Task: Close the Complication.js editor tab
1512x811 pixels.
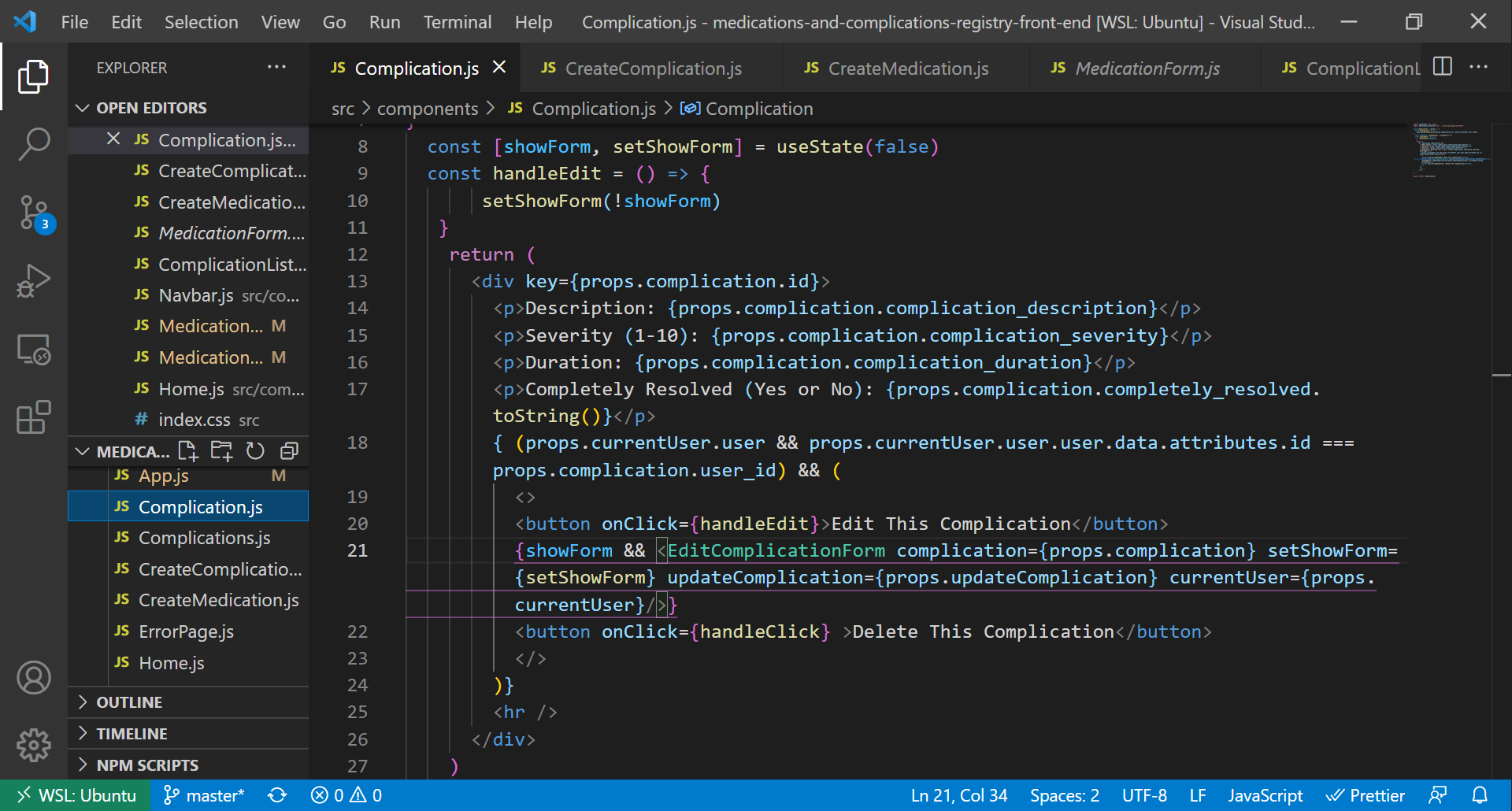Action: [x=499, y=68]
